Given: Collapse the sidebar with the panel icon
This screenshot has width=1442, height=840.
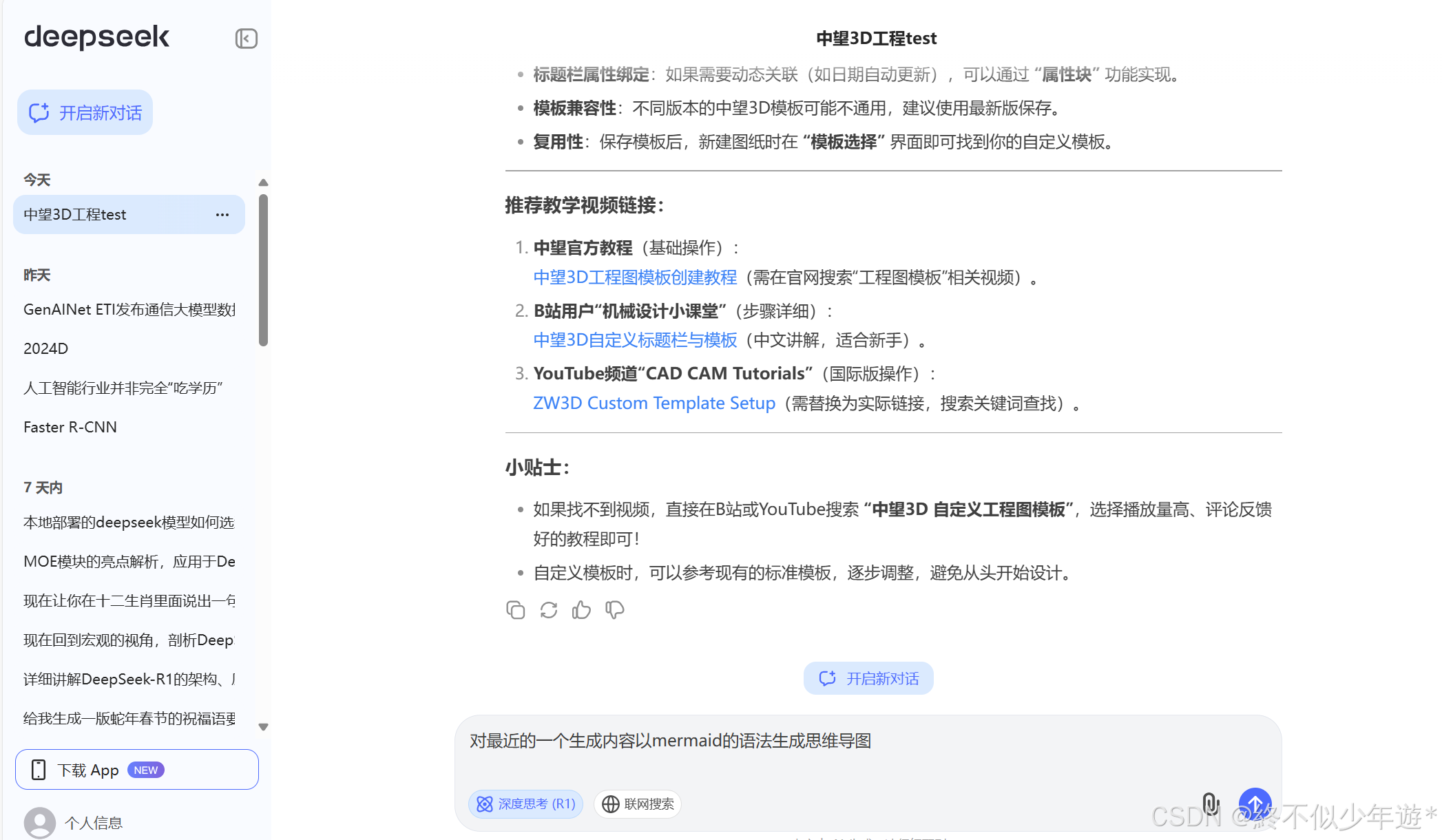Looking at the screenshot, I should point(246,39).
